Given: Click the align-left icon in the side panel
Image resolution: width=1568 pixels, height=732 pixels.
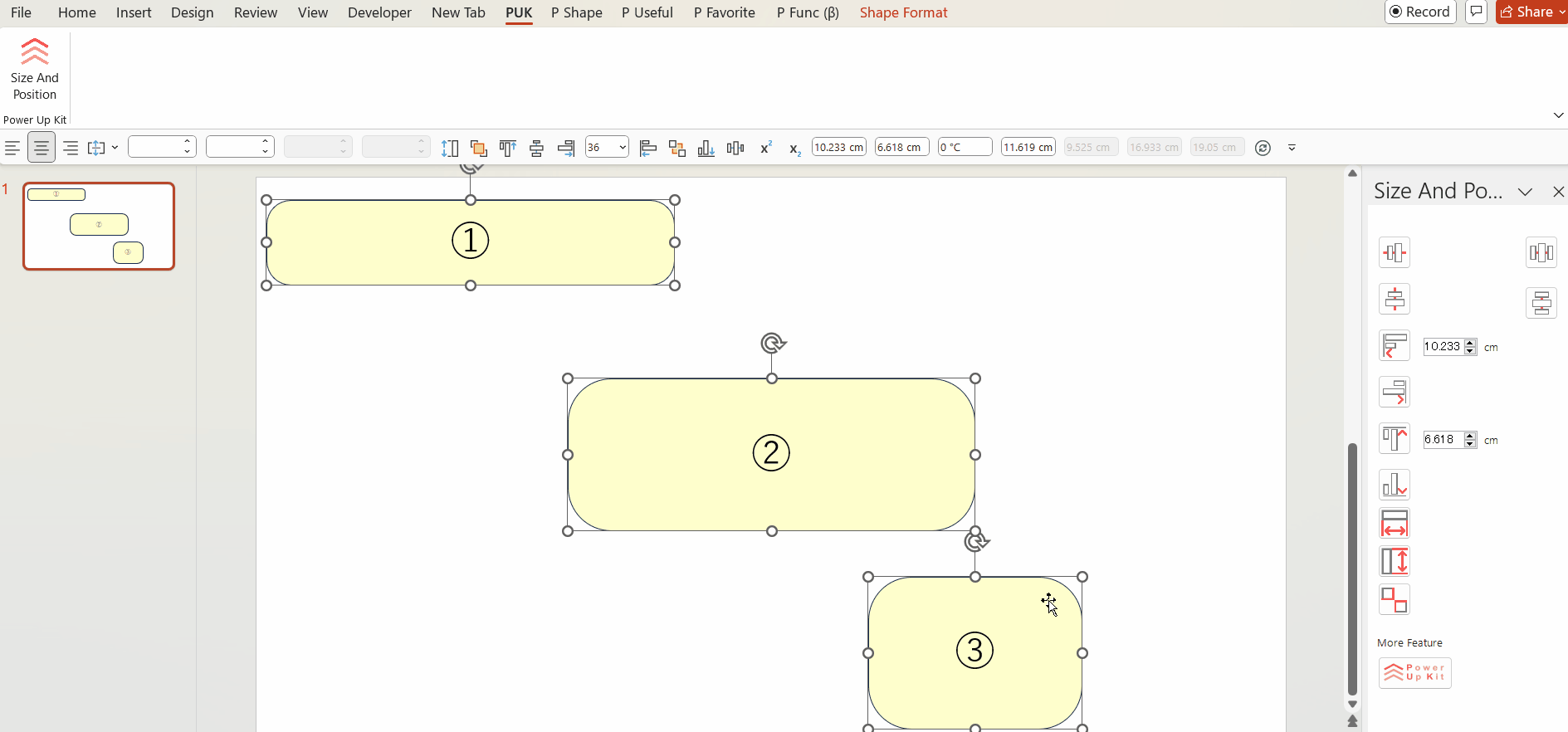Looking at the screenshot, I should click(x=1394, y=345).
